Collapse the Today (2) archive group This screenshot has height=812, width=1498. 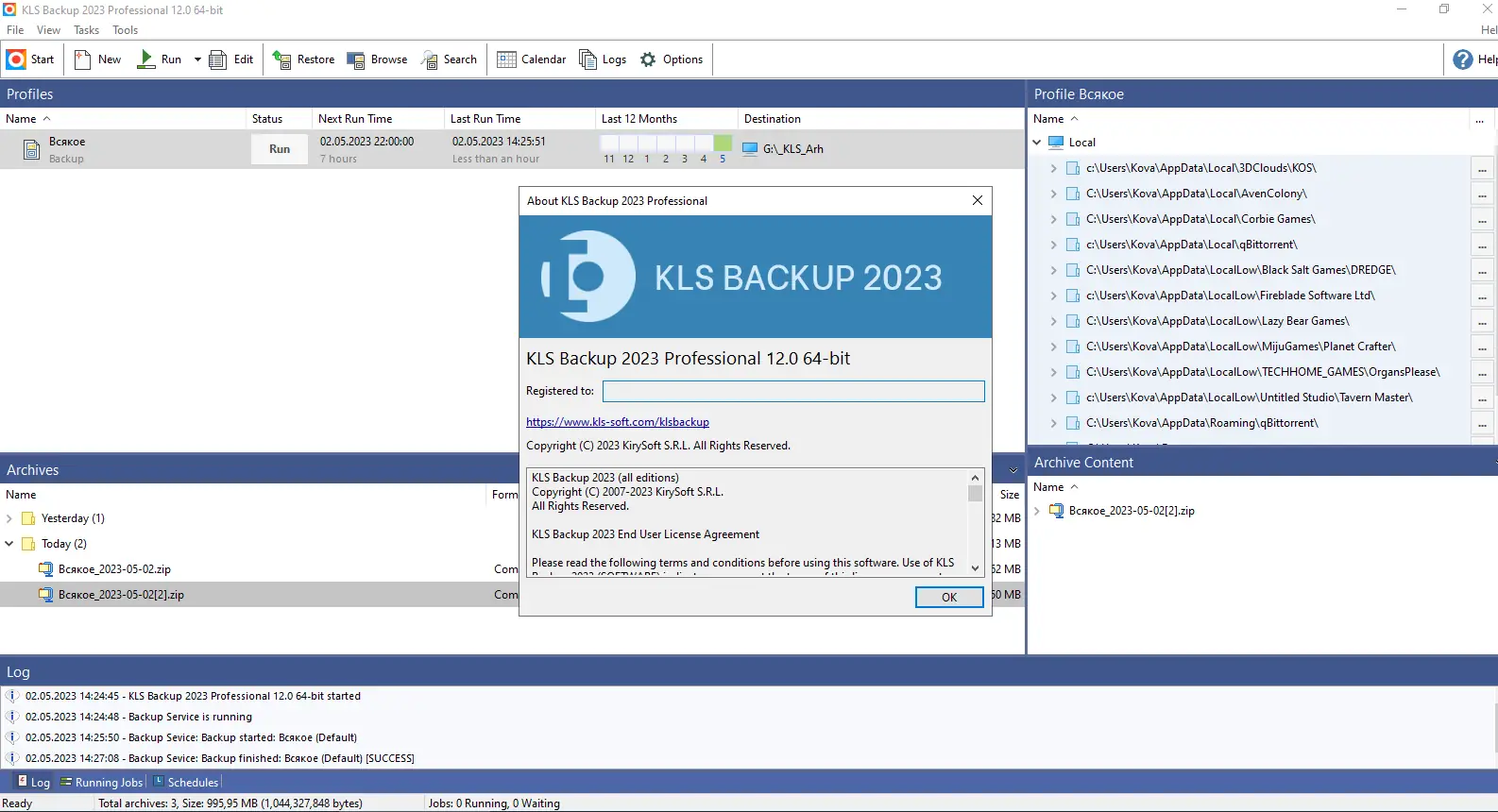[9, 544]
